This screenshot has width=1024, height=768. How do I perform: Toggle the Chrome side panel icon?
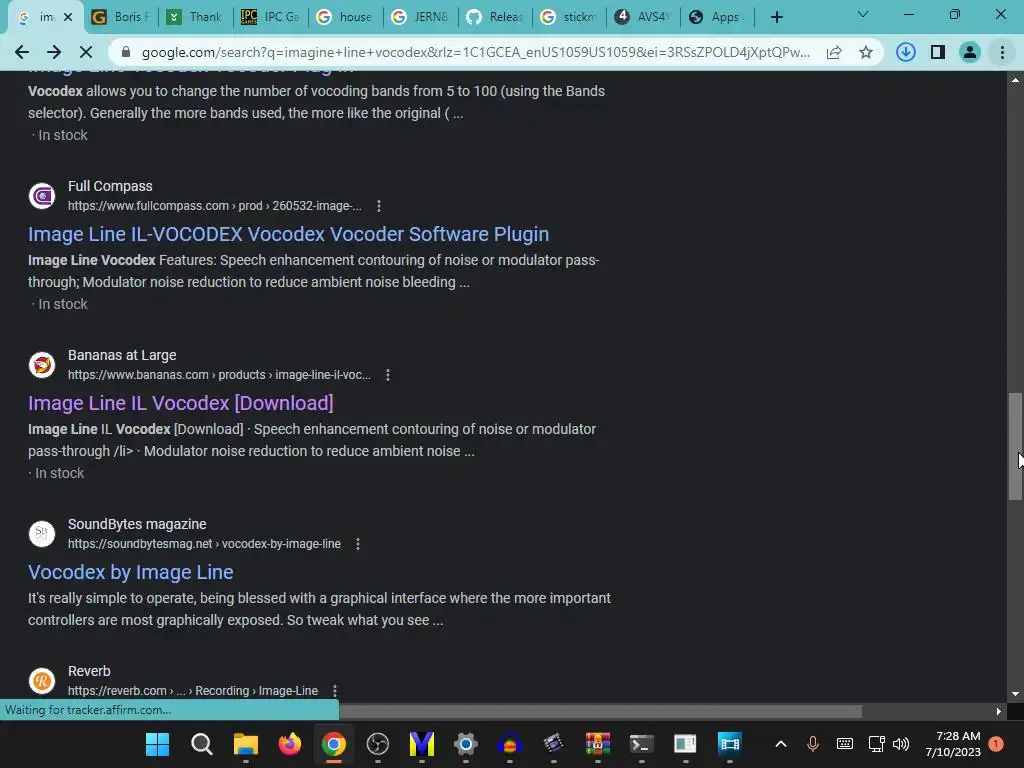[x=938, y=52]
